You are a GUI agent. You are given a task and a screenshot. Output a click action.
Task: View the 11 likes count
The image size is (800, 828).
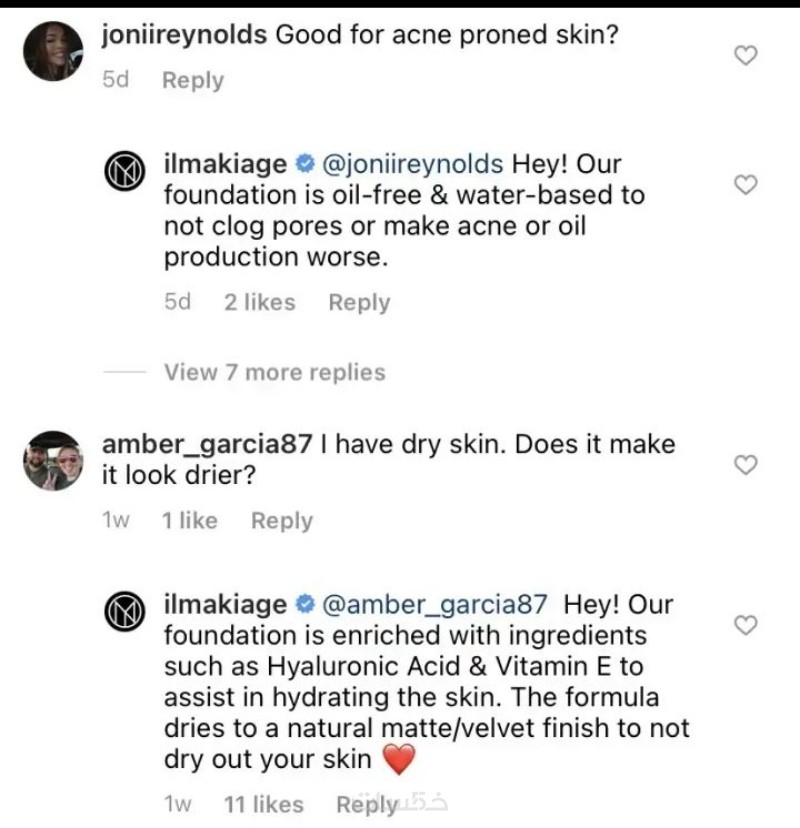pyautogui.click(x=264, y=803)
